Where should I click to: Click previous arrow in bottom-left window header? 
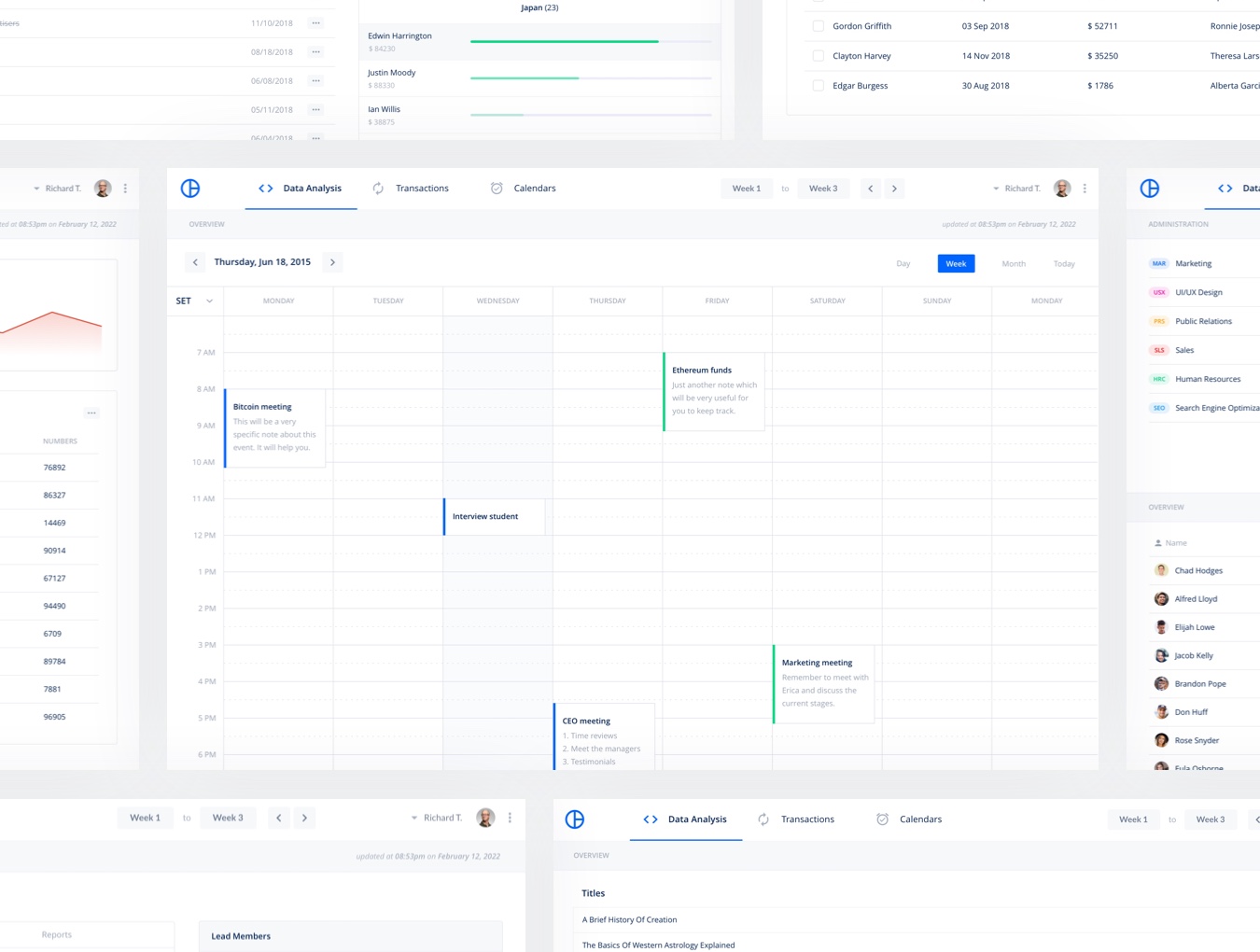click(x=278, y=818)
